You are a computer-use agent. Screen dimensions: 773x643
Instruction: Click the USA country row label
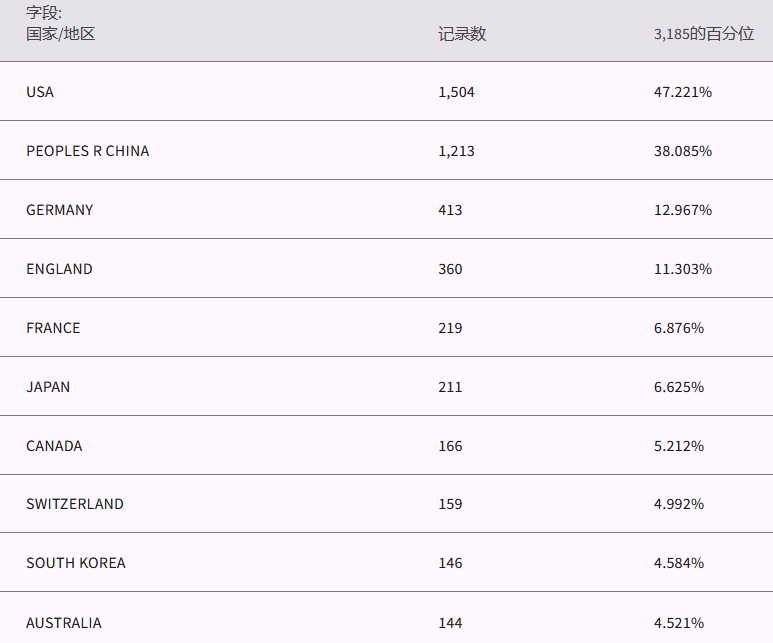(x=40, y=92)
